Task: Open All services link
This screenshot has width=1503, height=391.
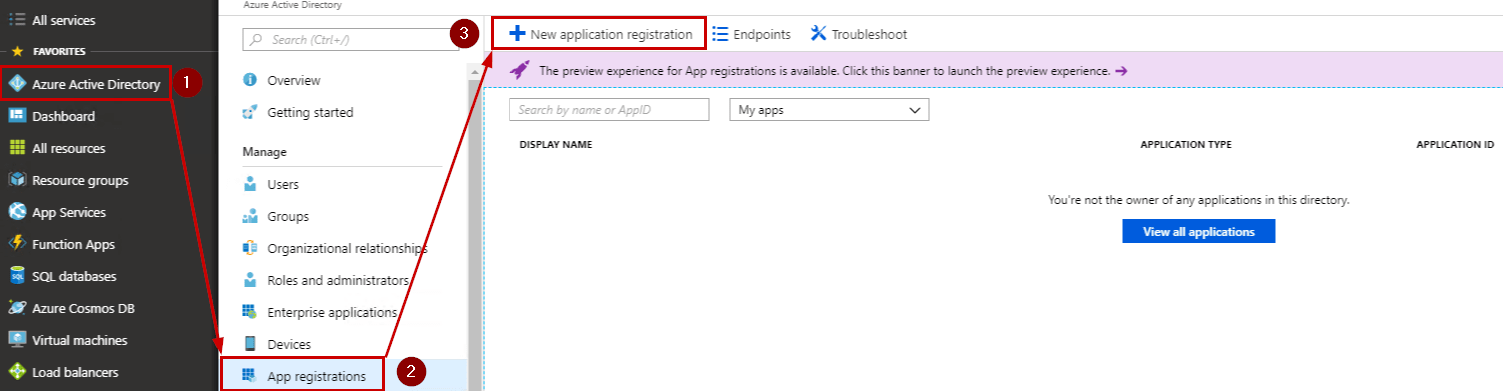Action: [x=63, y=19]
